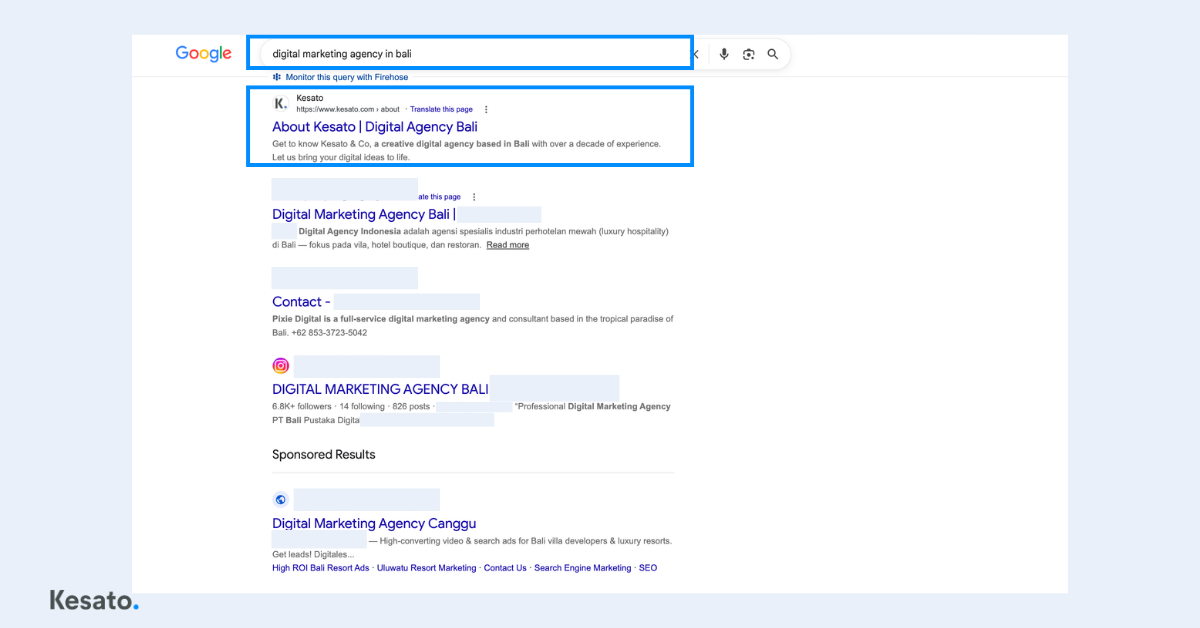Click Monitor this query with Firehose
The image size is (1200, 628).
click(x=346, y=77)
